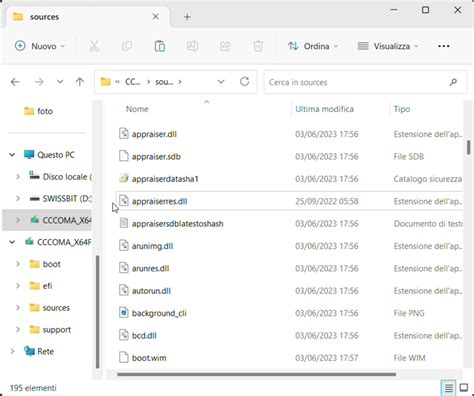Click the file list vertical scrollbar thumb
This screenshot has height=396, width=474.
(468, 147)
